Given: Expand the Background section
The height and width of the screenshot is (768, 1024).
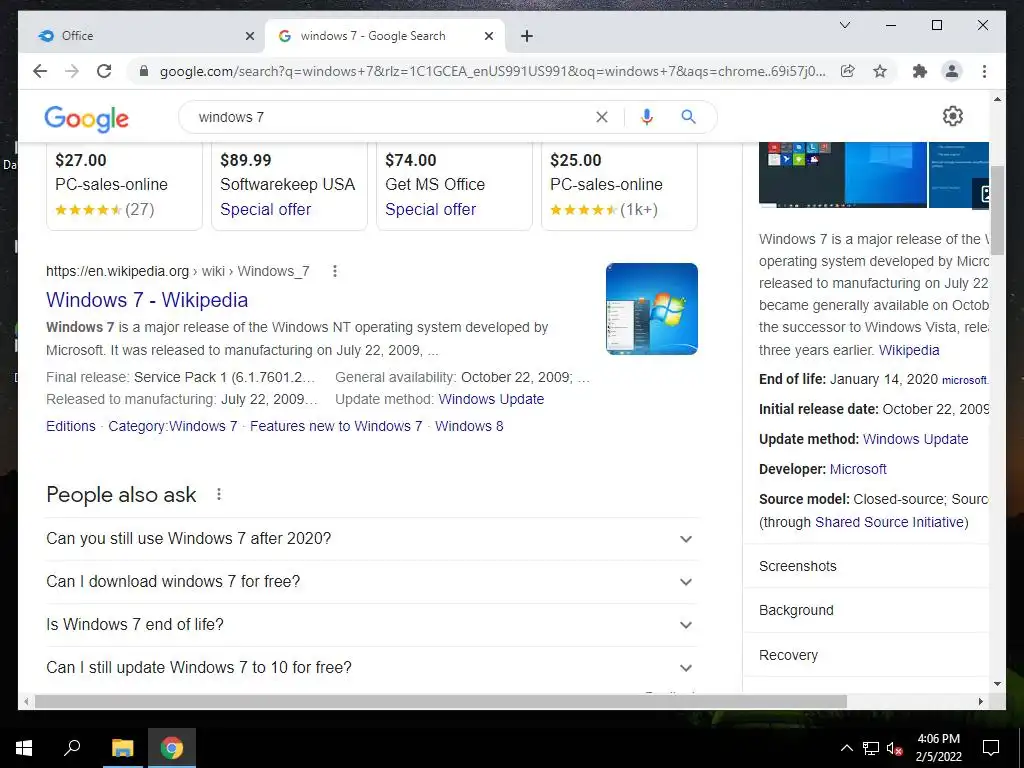Looking at the screenshot, I should click(x=867, y=610).
